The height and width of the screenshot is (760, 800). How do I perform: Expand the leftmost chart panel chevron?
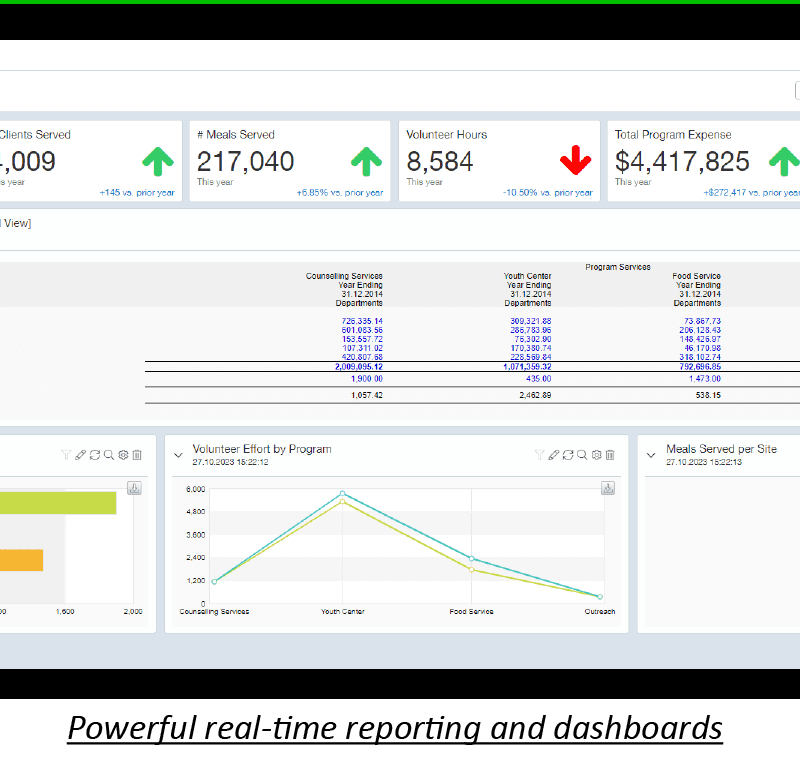5,455
